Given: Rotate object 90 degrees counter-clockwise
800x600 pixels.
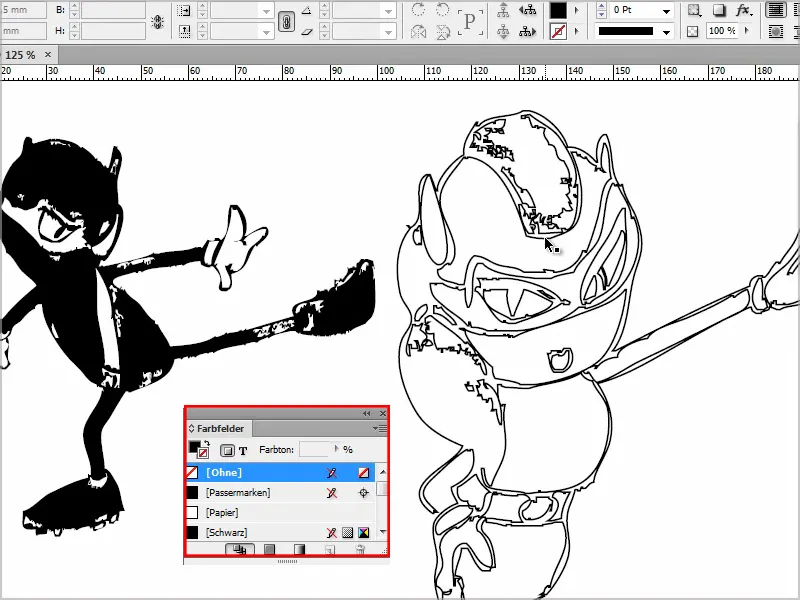Looking at the screenshot, I should tap(443, 10).
